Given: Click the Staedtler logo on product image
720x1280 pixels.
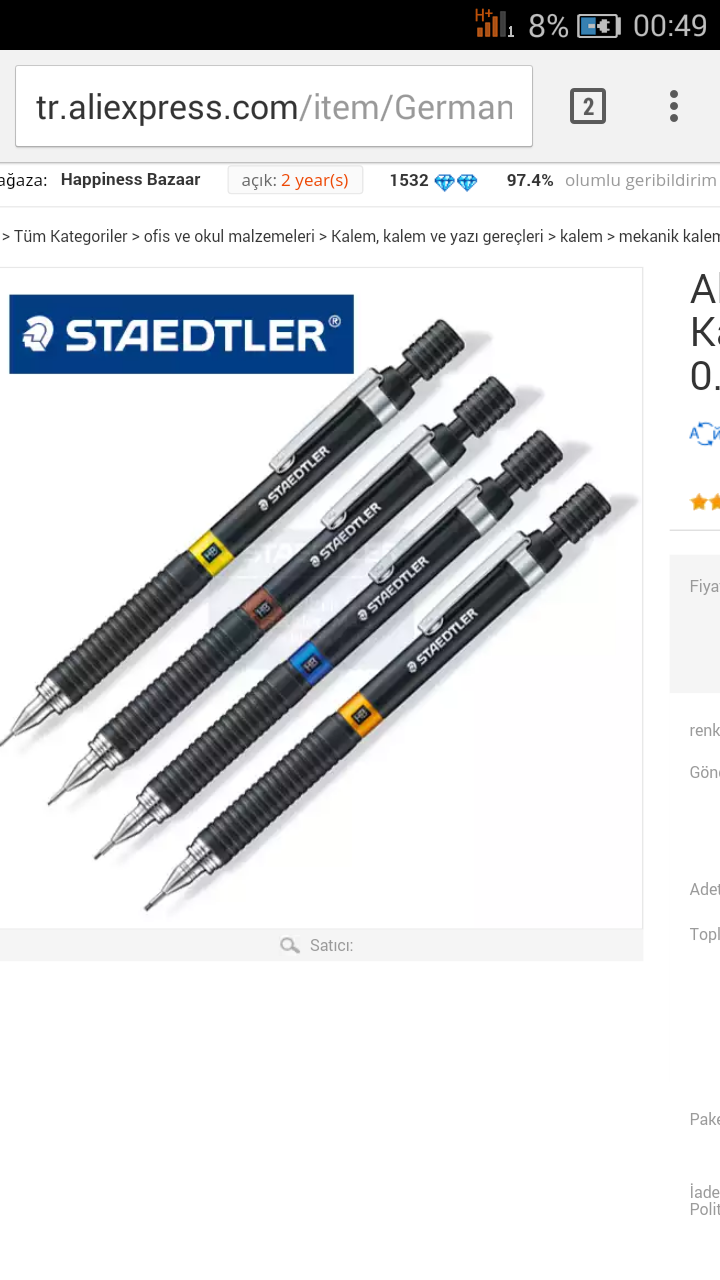Looking at the screenshot, I should tap(182, 334).
